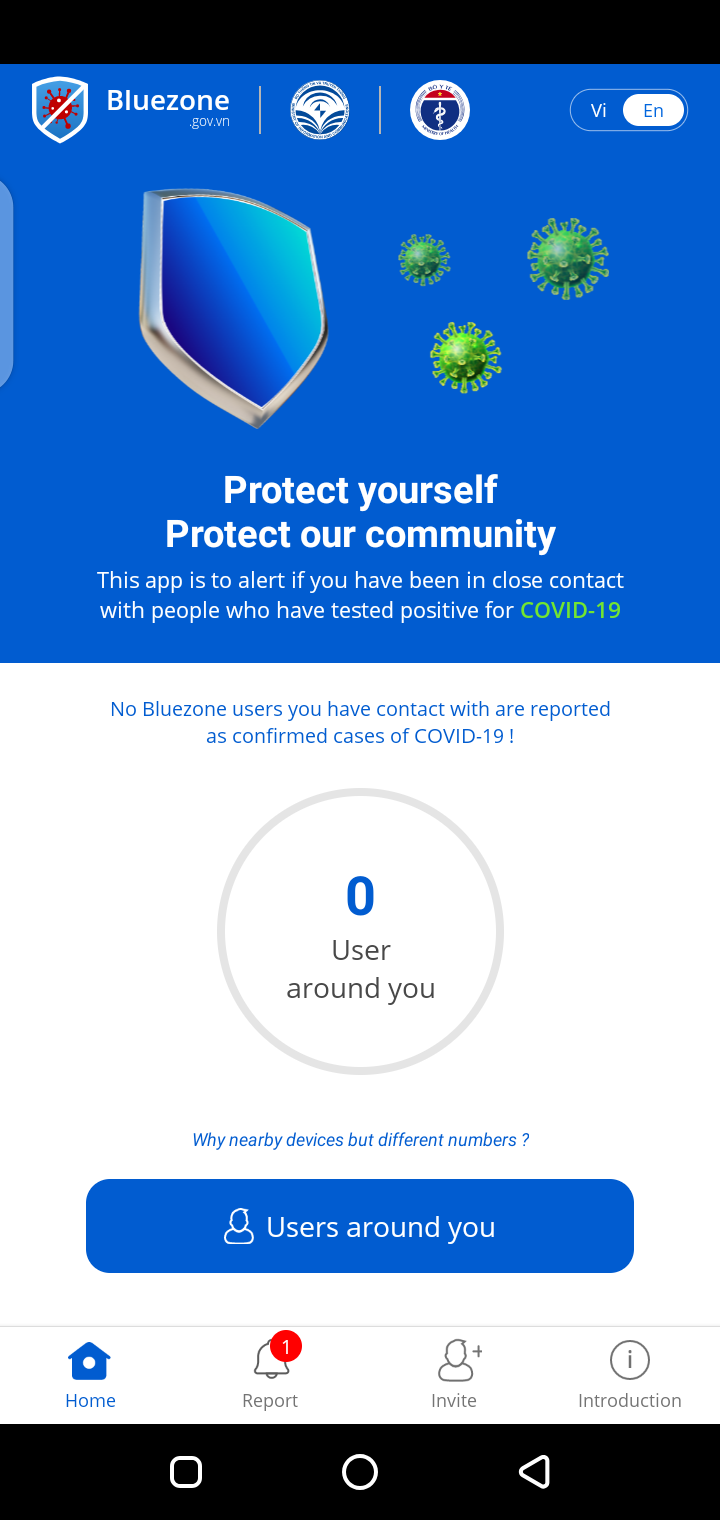Tap the Invite person-plus icon

tap(457, 1360)
